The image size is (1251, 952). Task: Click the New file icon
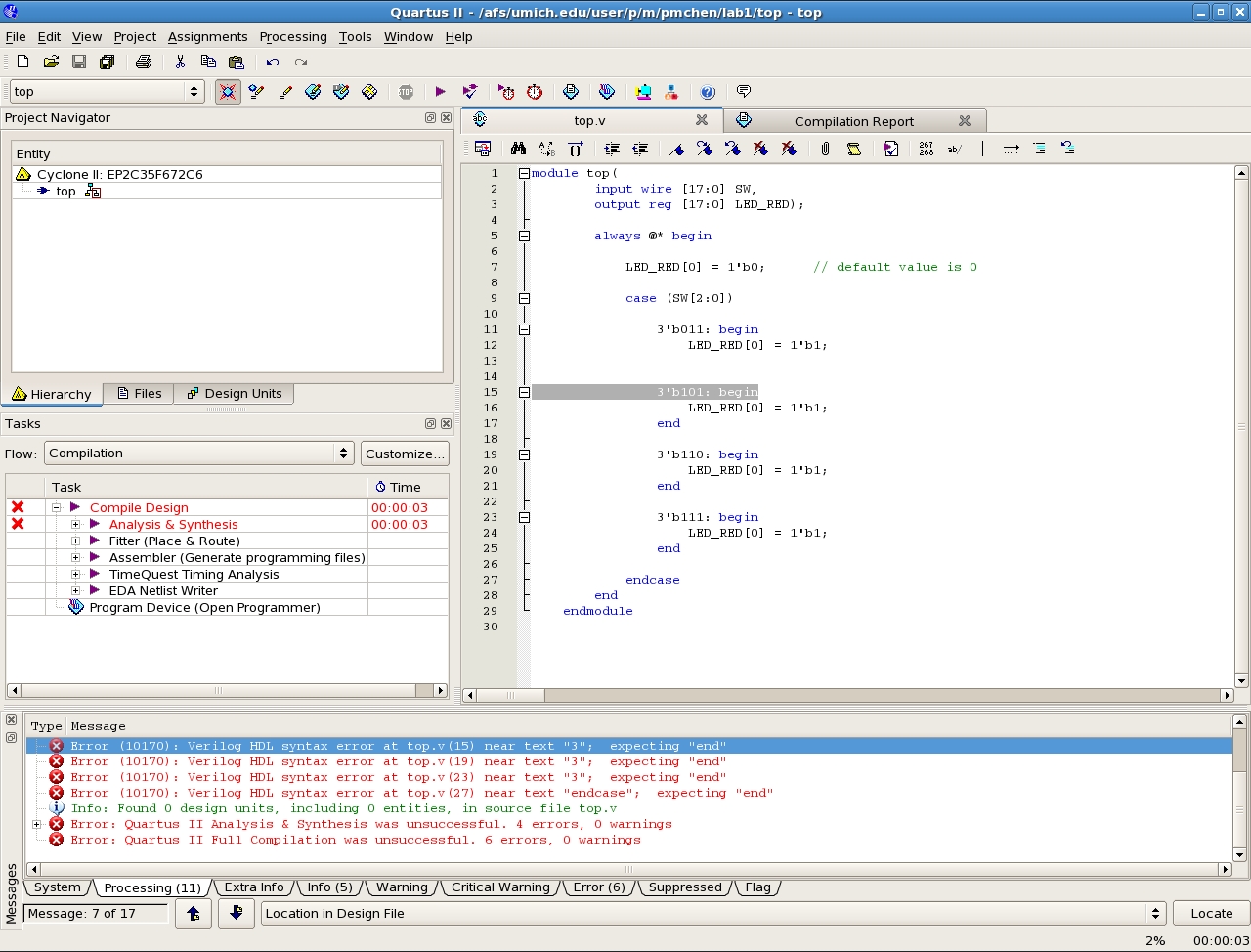(22, 62)
